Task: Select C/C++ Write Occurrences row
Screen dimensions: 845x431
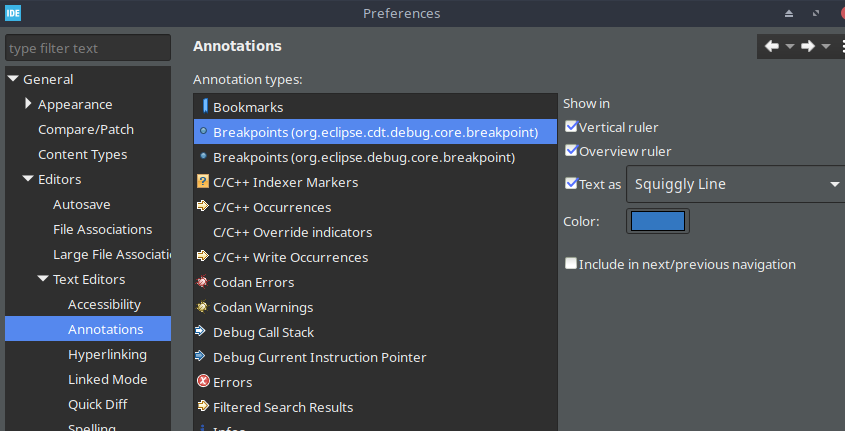Action: 375,257
